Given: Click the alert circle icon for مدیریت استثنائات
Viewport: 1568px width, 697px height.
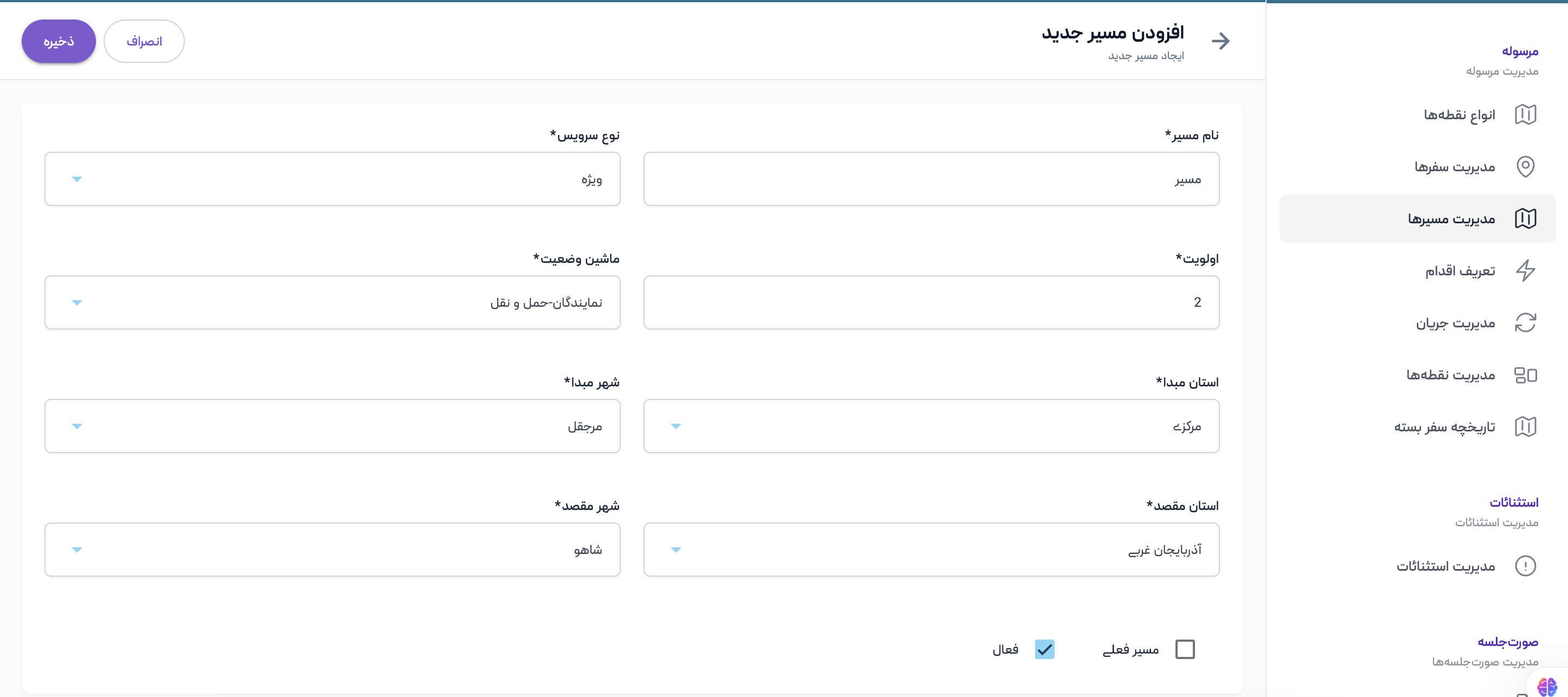Looking at the screenshot, I should [1525, 566].
